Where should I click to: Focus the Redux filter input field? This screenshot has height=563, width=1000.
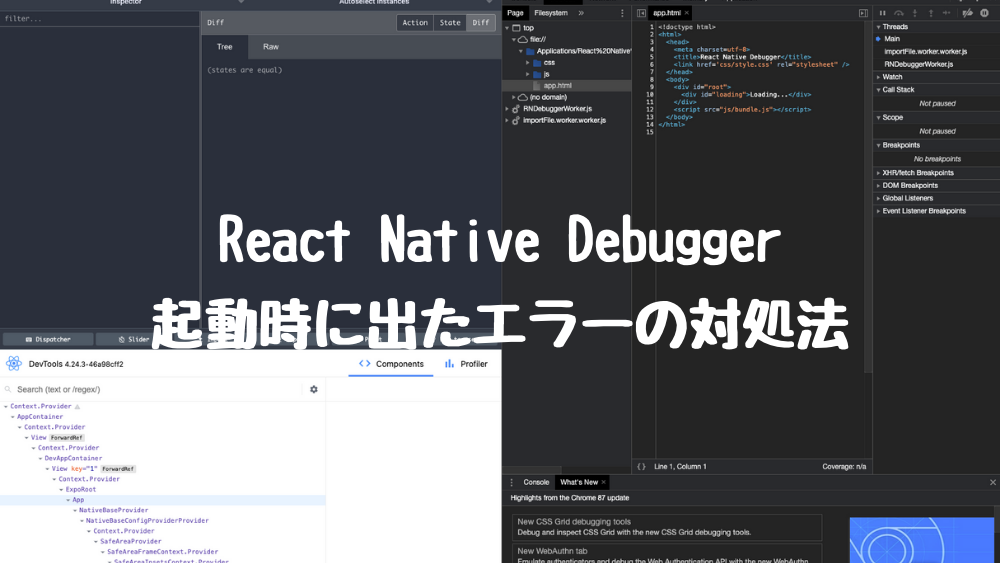click(x=99, y=19)
